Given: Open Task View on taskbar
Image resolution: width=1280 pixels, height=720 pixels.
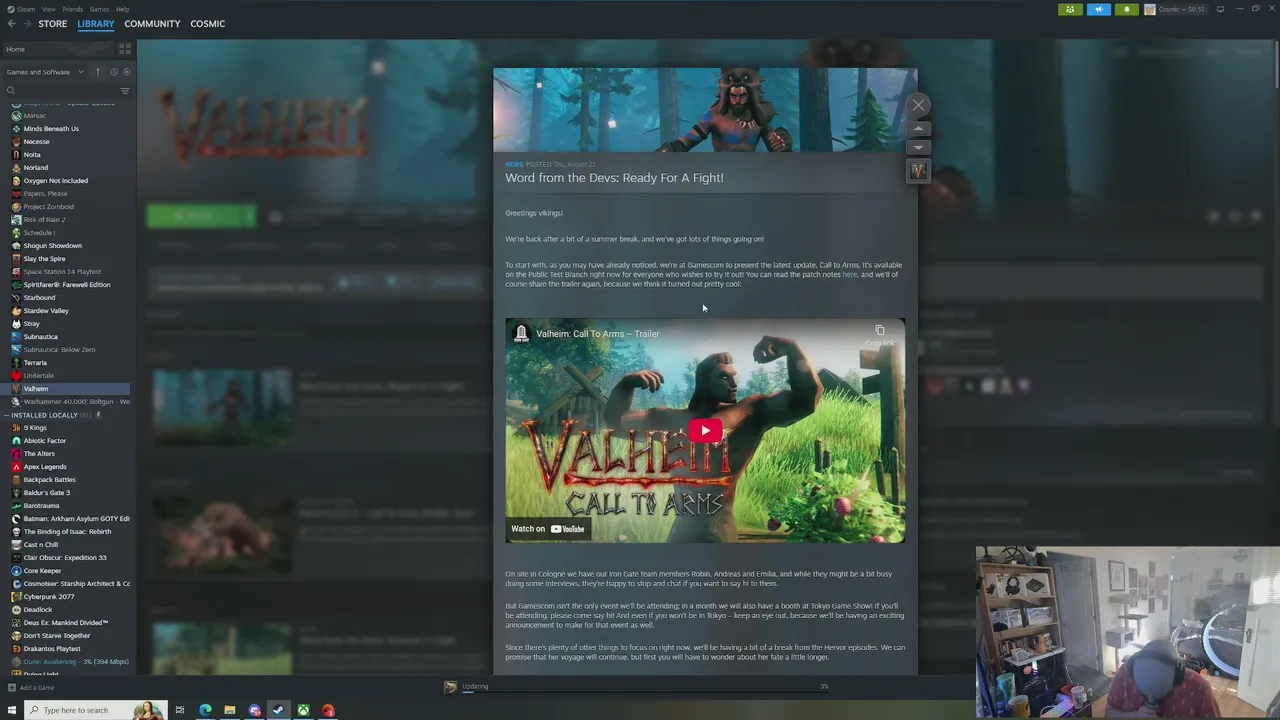Looking at the screenshot, I should coord(180,710).
